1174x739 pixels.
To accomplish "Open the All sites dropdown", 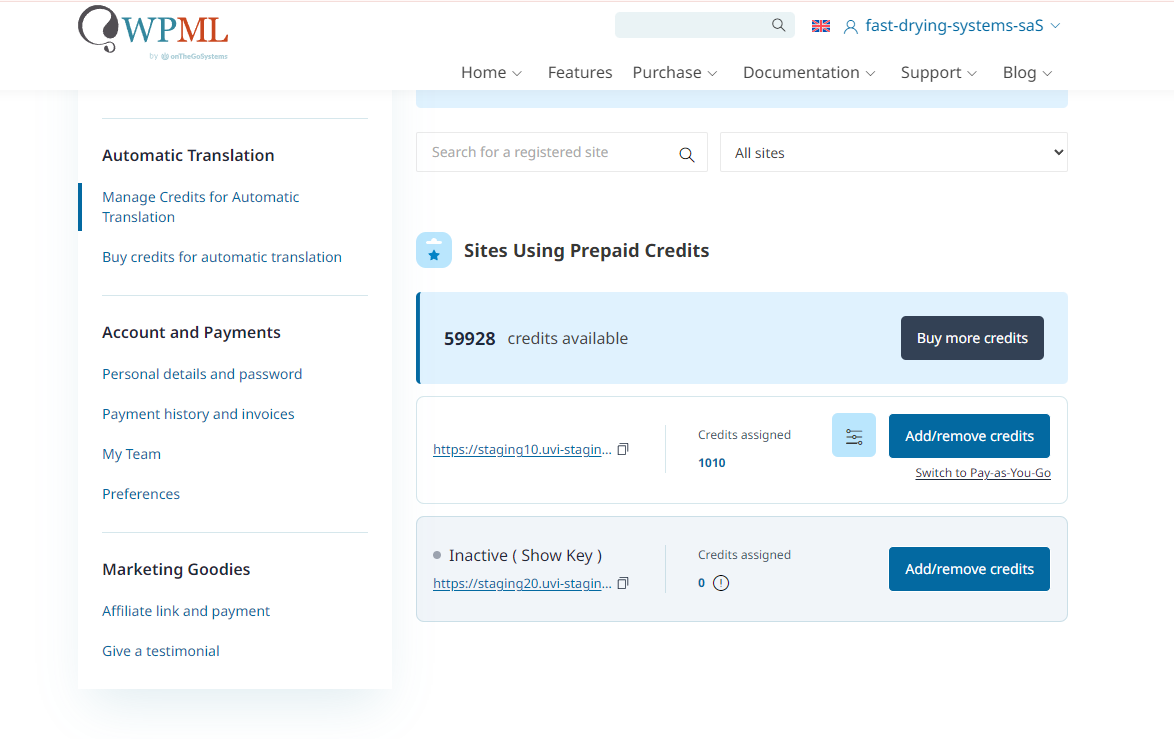I will [x=893, y=153].
